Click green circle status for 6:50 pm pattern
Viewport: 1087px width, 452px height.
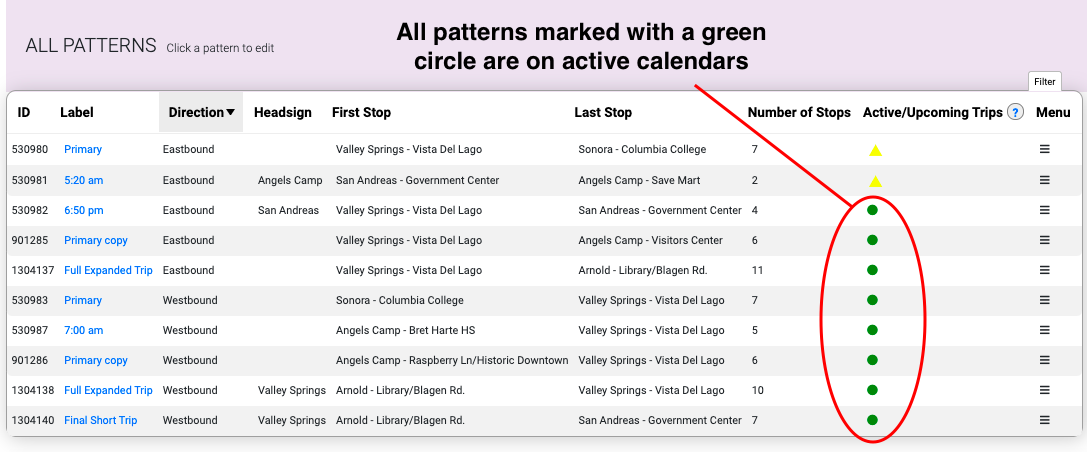tap(872, 210)
